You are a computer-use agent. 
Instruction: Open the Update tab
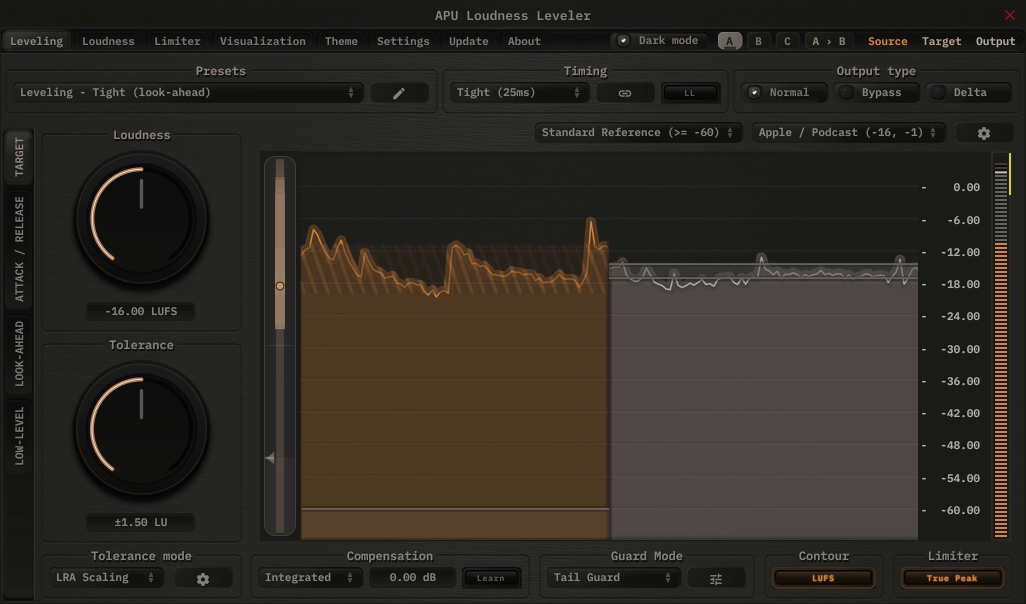[x=469, y=41]
